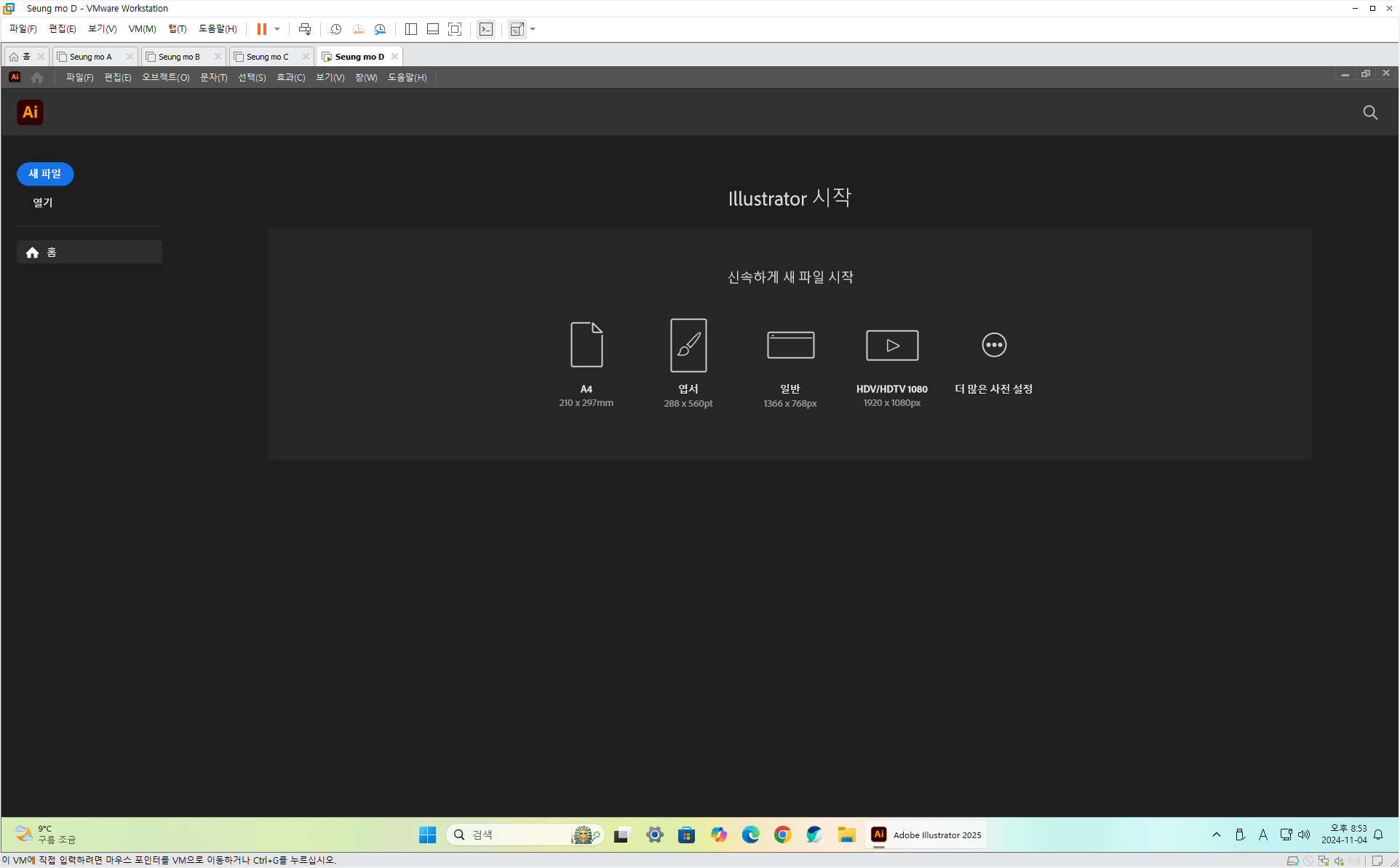Click the 새 파일 button
Viewport: 1400px width, 868px height.
point(45,174)
